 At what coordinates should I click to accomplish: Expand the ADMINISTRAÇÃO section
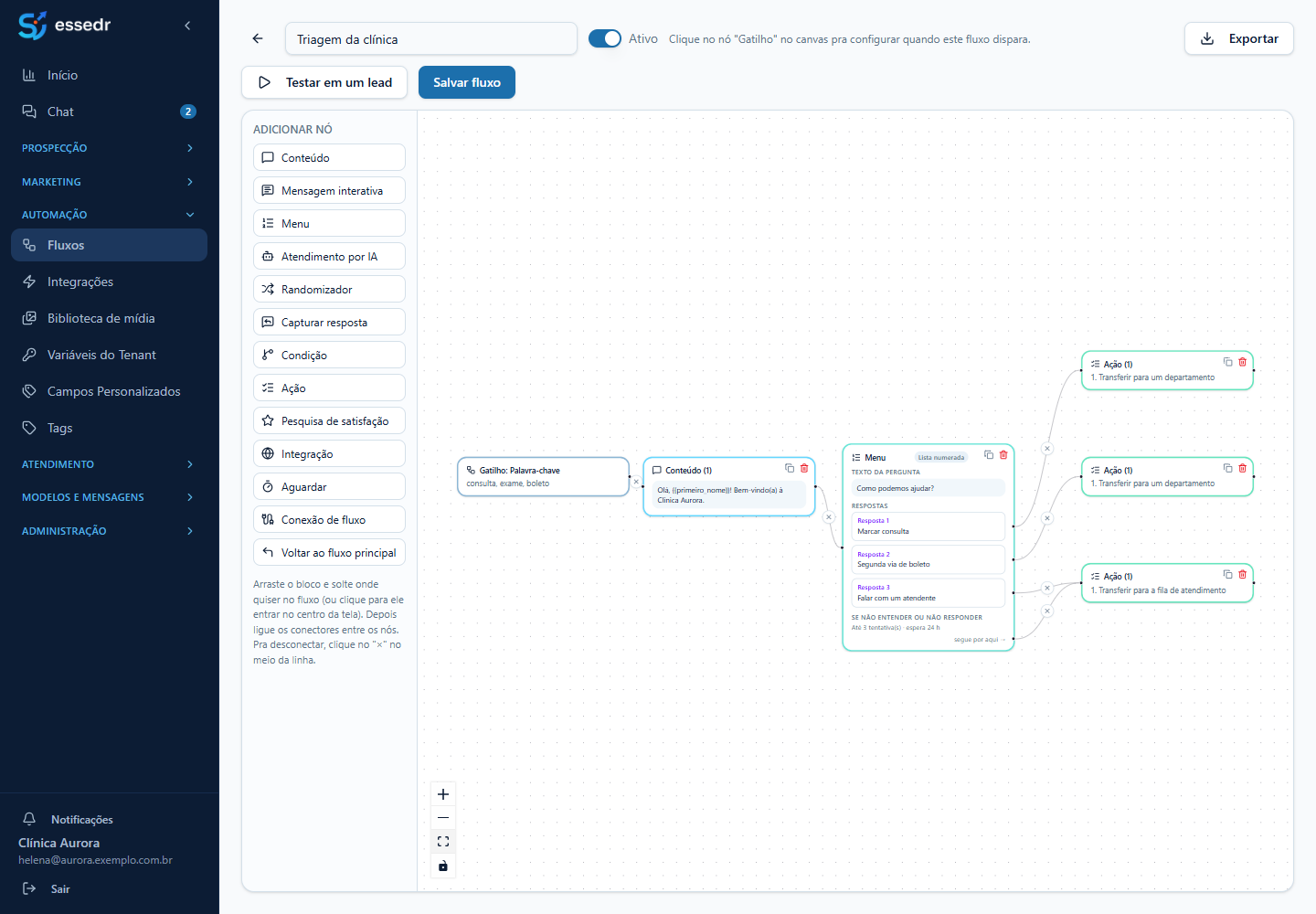(x=109, y=531)
